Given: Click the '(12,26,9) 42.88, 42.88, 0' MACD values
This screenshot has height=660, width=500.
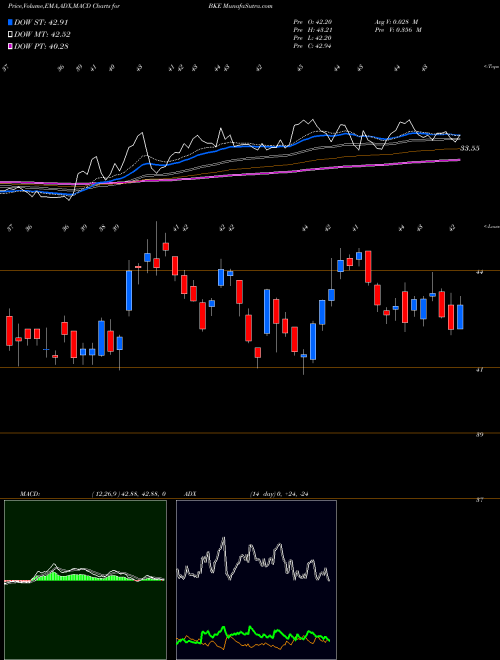Looking at the screenshot, I should 128,494.
